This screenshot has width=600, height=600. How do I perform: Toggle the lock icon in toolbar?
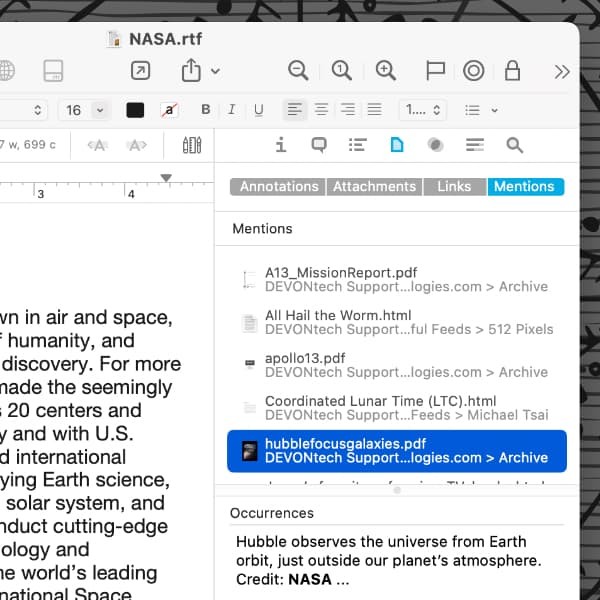(x=512, y=70)
